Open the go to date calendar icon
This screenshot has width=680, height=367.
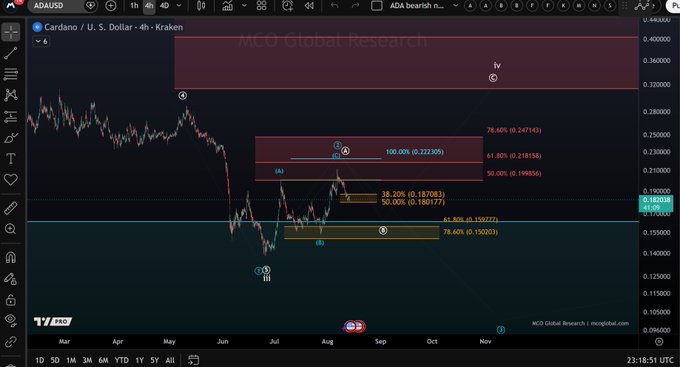(x=193, y=360)
